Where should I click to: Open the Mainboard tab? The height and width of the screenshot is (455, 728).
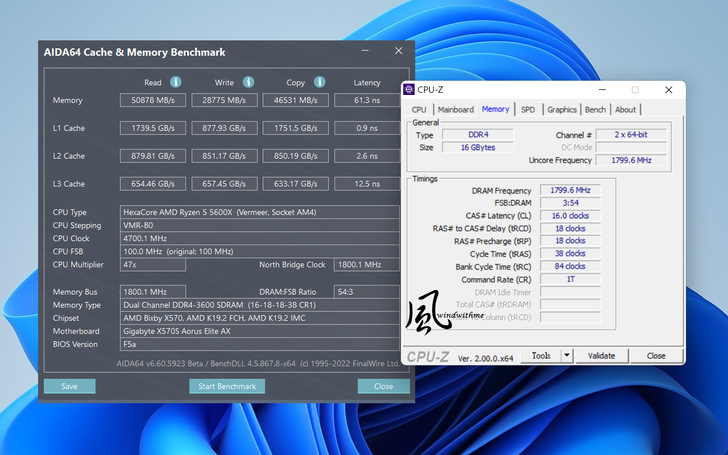pyautogui.click(x=455, y=110)
